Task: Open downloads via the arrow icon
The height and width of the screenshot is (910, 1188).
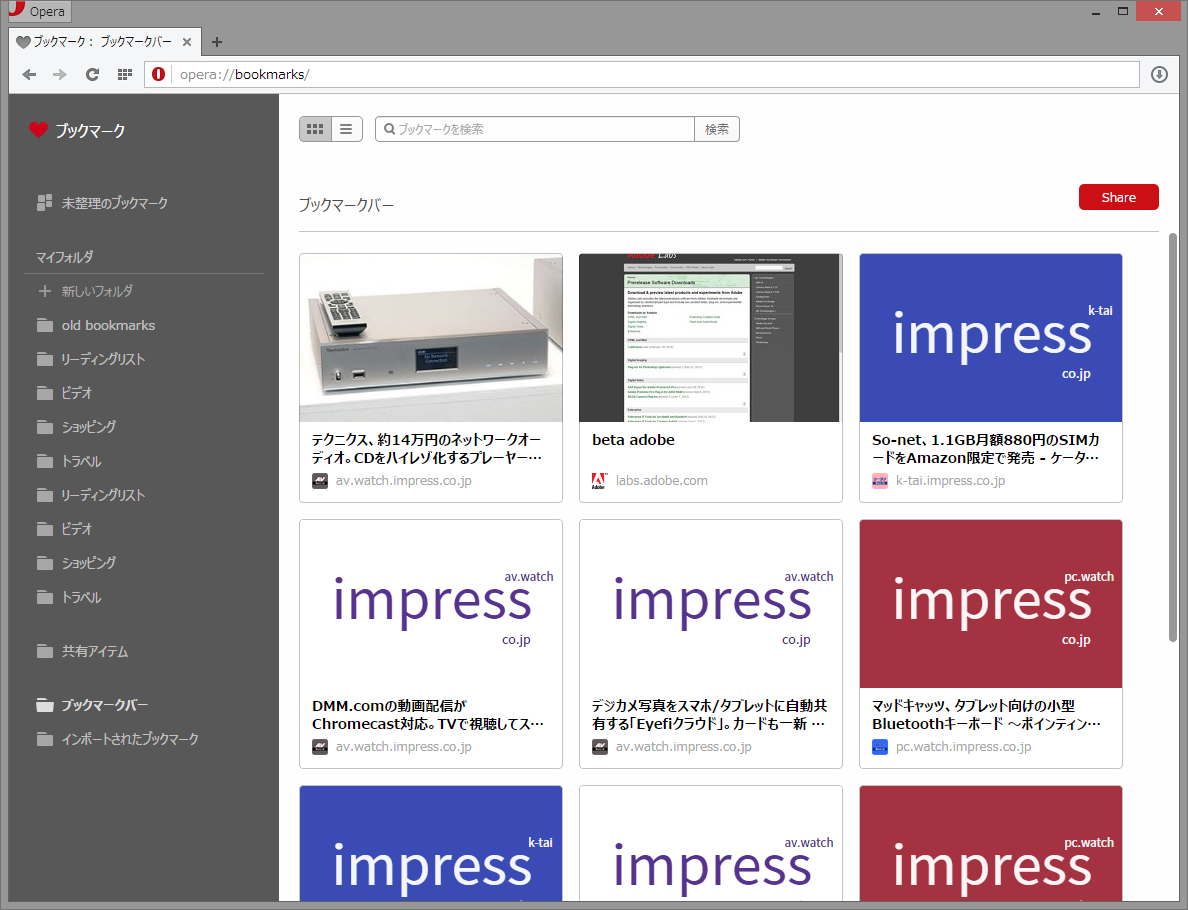Action: point(1159,74)
